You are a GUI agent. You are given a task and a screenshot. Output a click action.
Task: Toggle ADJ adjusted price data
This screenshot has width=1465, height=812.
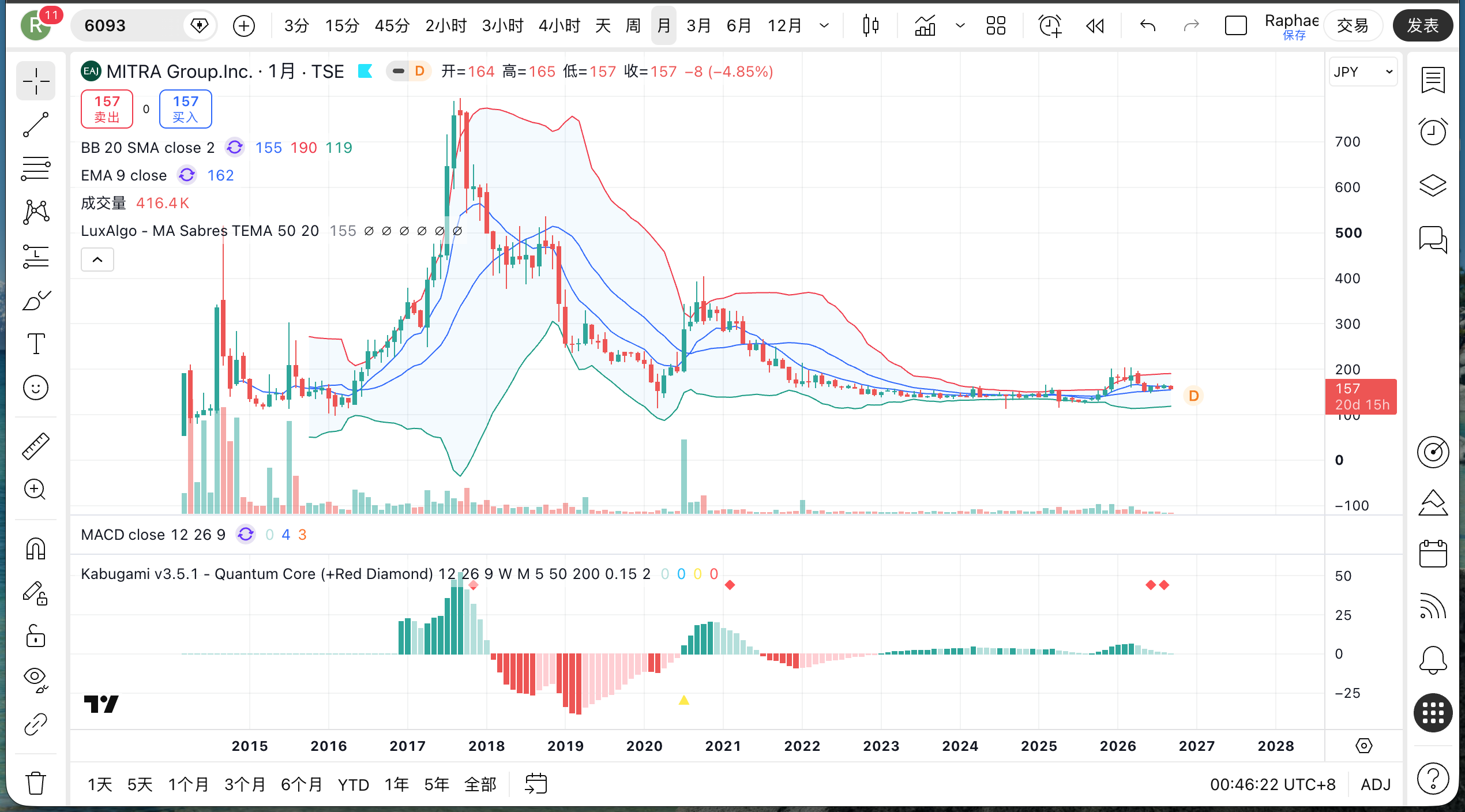point(1376,784)
